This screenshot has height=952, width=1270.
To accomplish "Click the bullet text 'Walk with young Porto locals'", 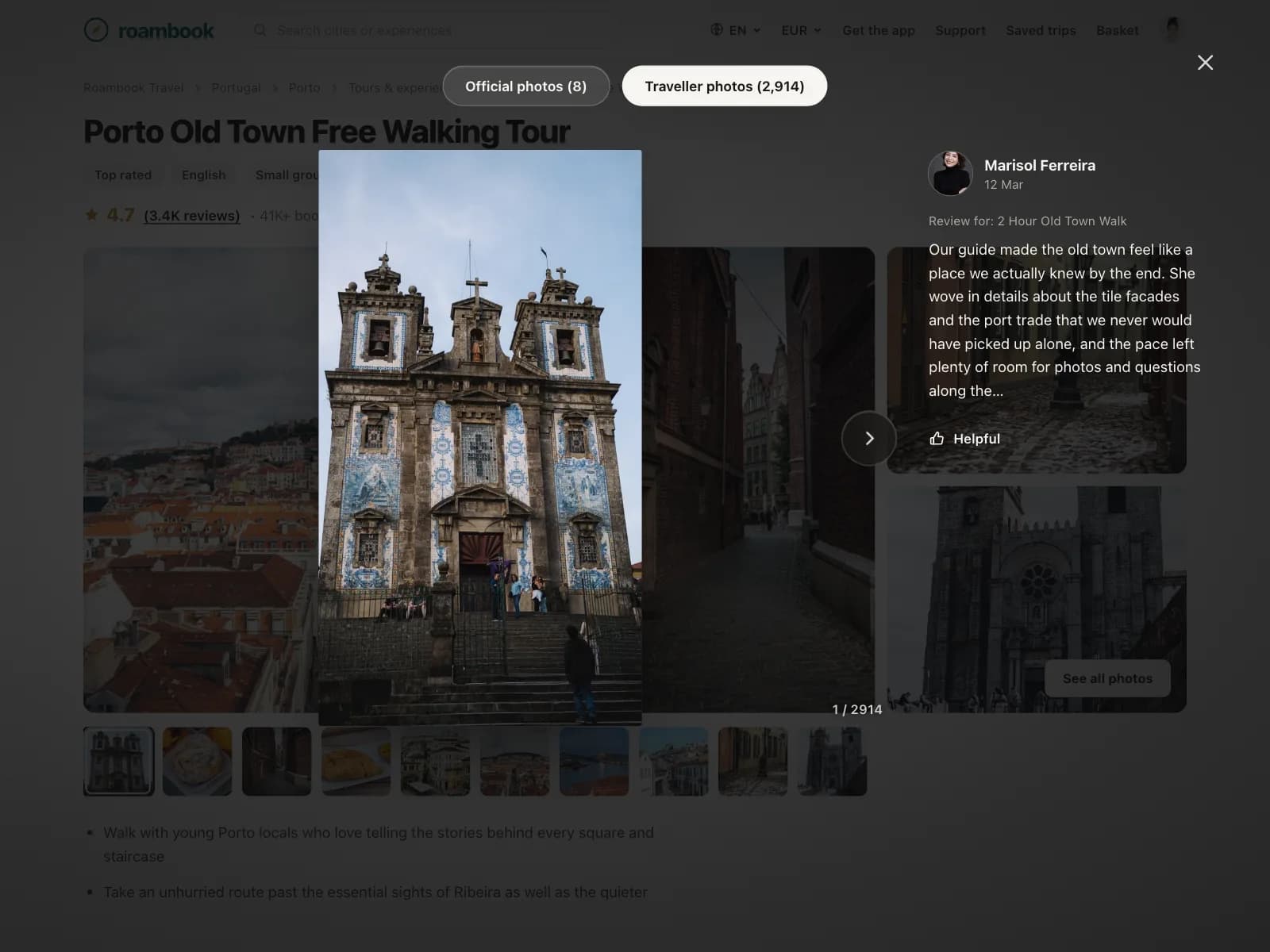I will [x=379, y=844].
